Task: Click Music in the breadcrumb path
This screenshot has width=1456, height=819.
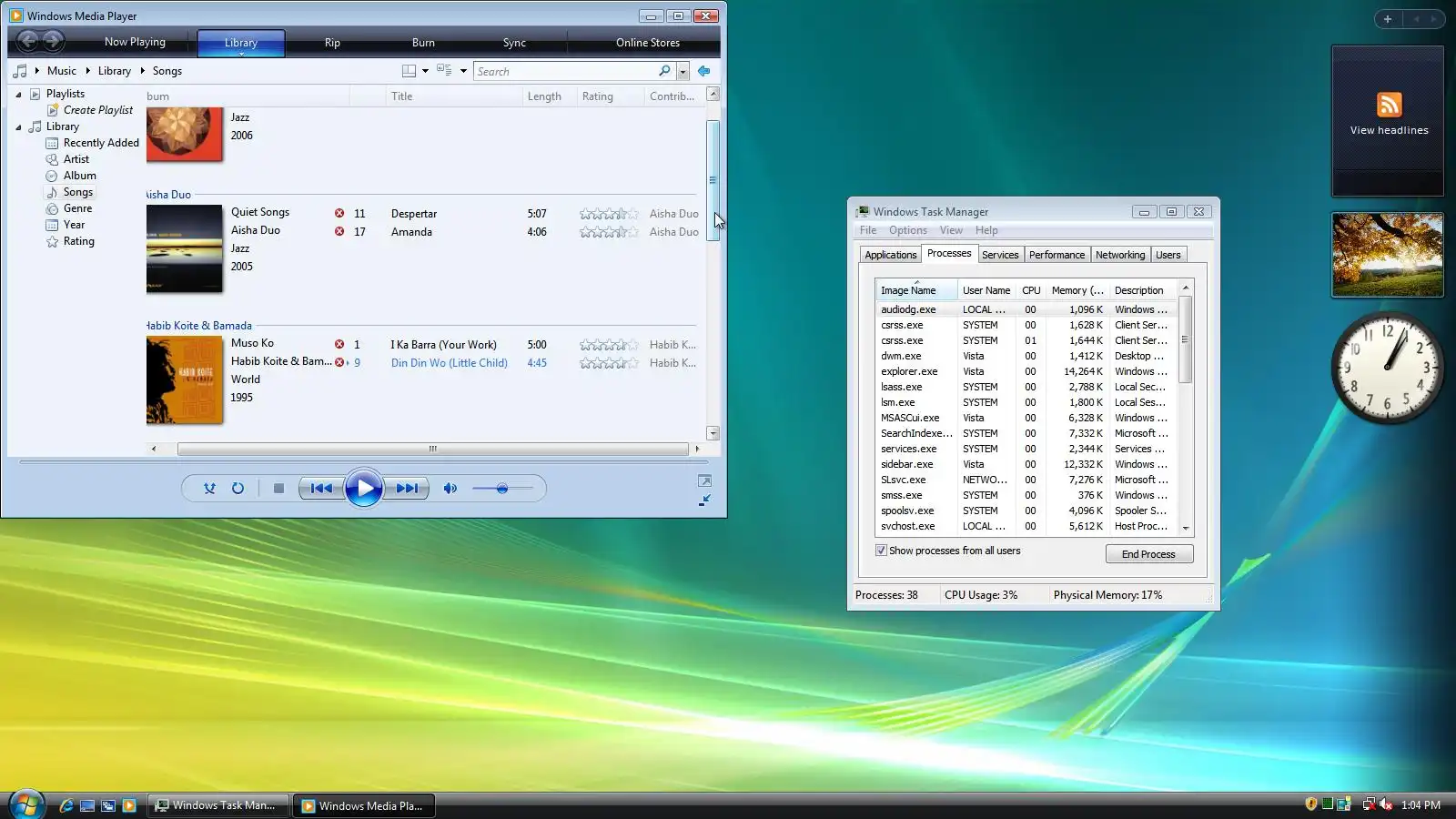Action: point(62,71)
